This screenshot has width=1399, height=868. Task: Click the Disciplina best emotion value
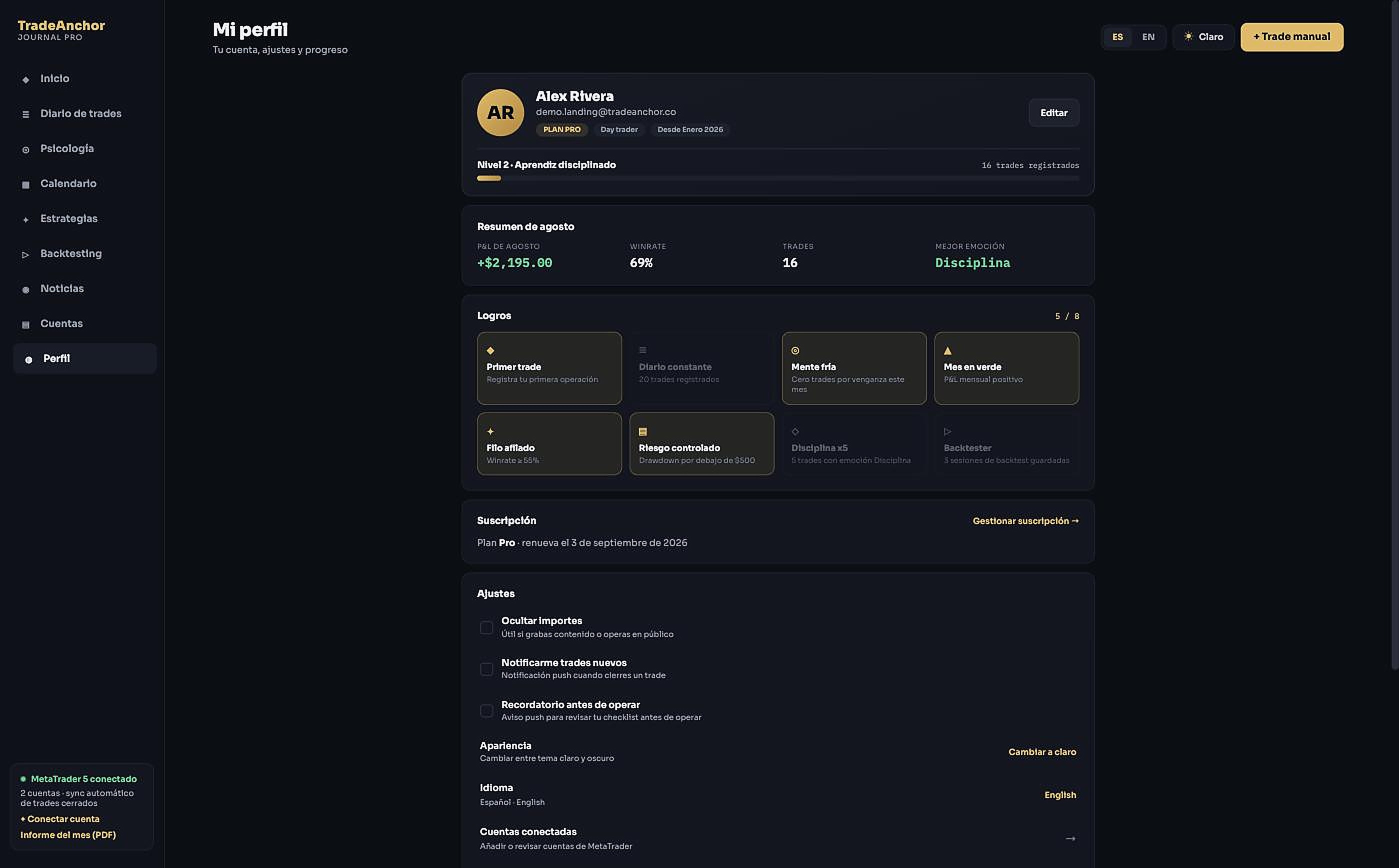(x=972, y=262)
